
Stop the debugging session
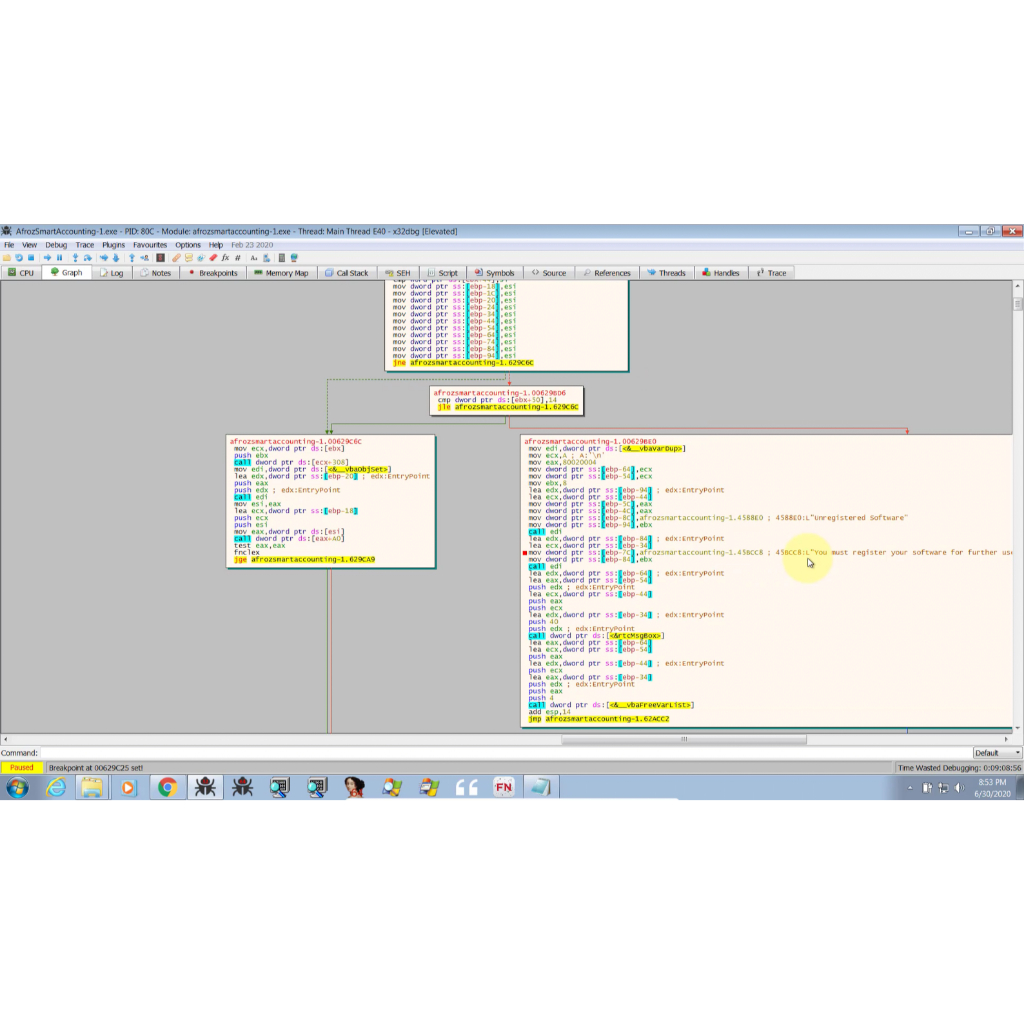[x=31, y=258]
